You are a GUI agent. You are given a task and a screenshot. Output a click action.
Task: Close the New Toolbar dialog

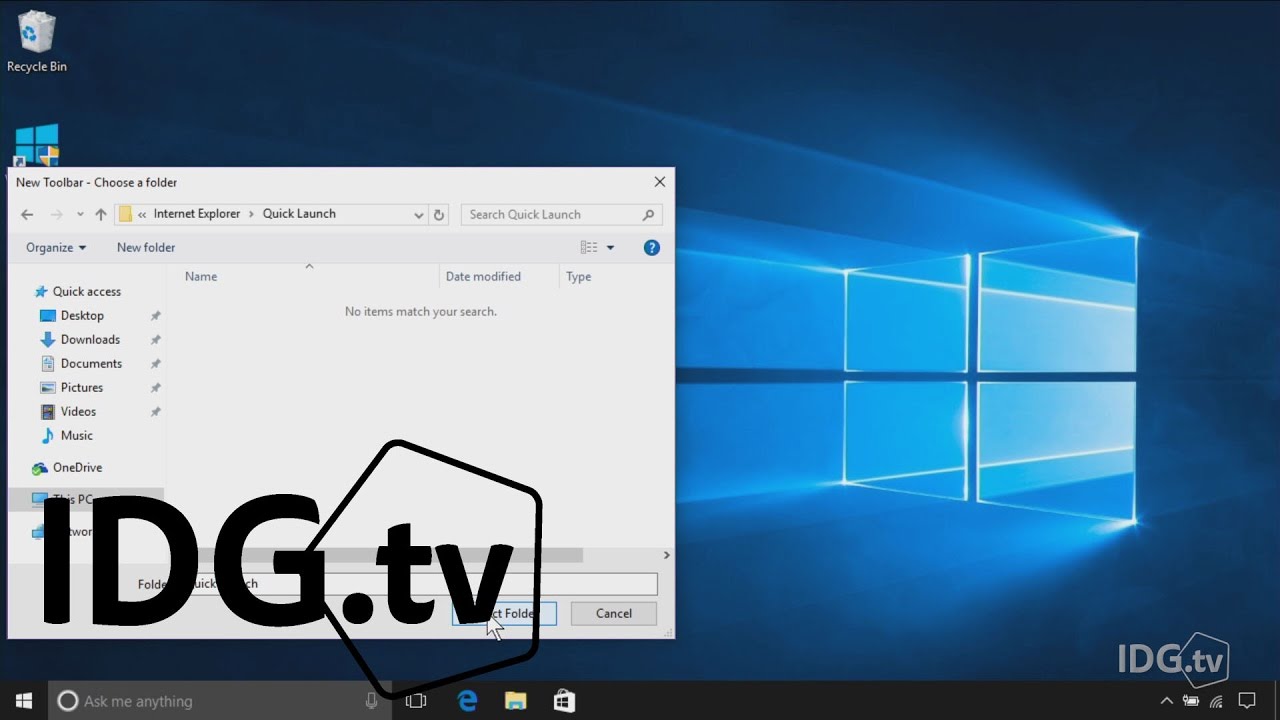tap(659, 182)
